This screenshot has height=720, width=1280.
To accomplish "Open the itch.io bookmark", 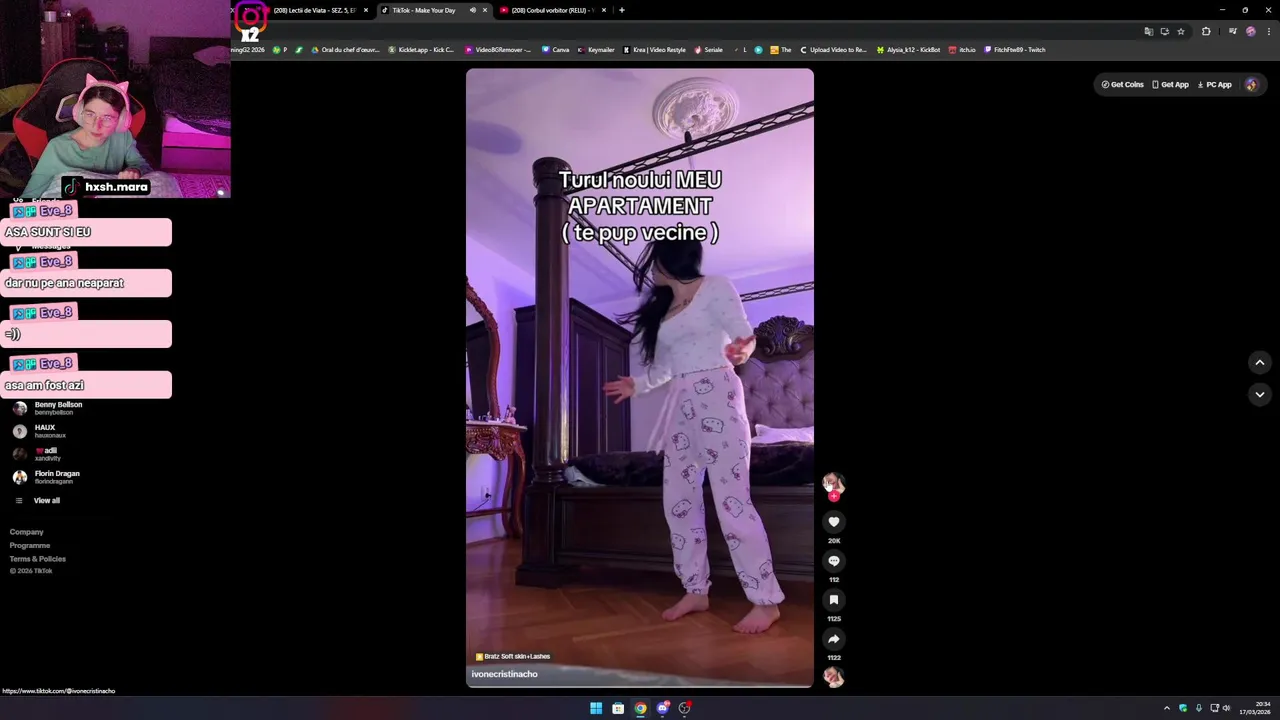I will click(962, 50).
